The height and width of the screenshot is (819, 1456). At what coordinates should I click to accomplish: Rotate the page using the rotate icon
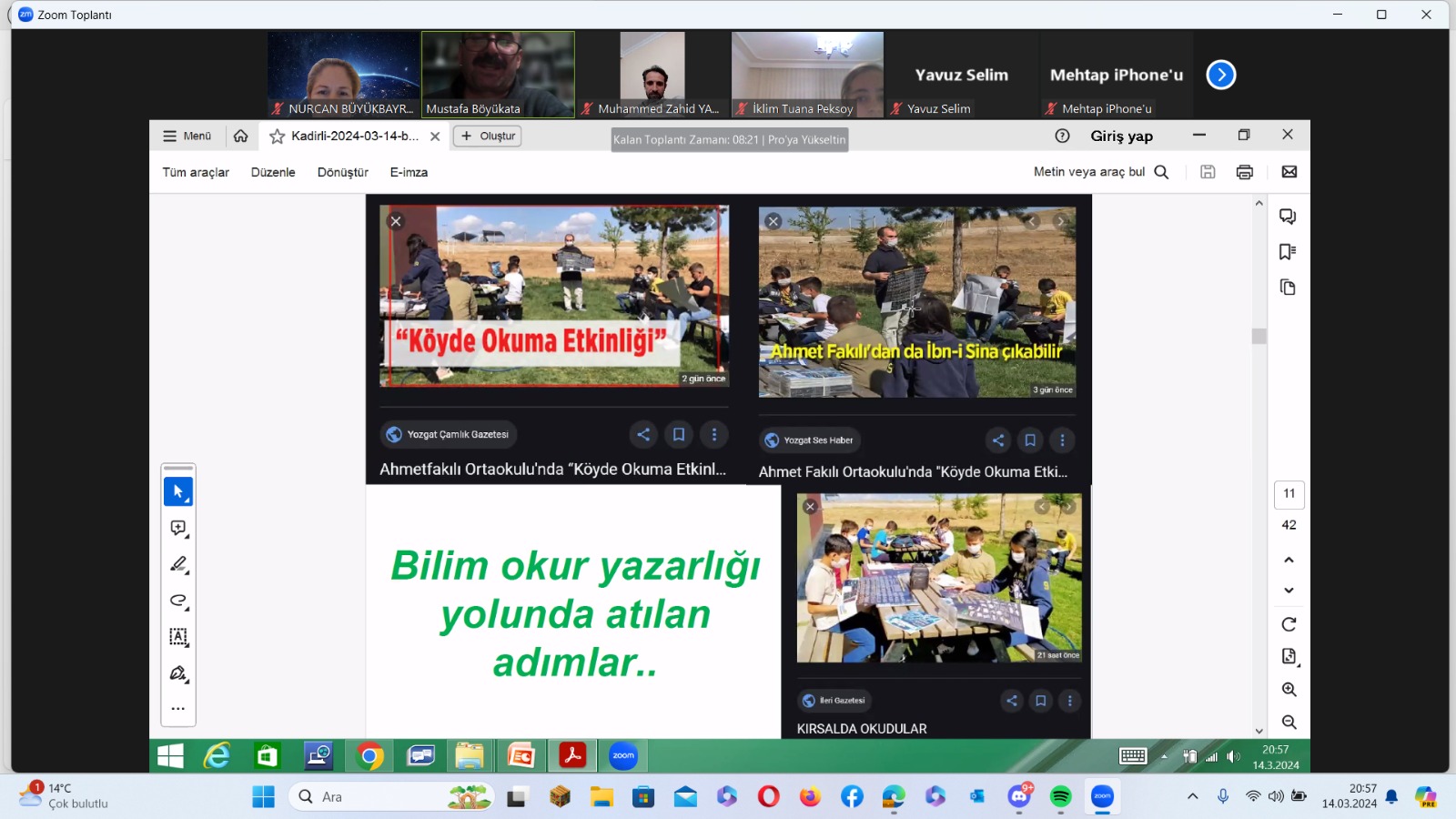click(1289, 624)
